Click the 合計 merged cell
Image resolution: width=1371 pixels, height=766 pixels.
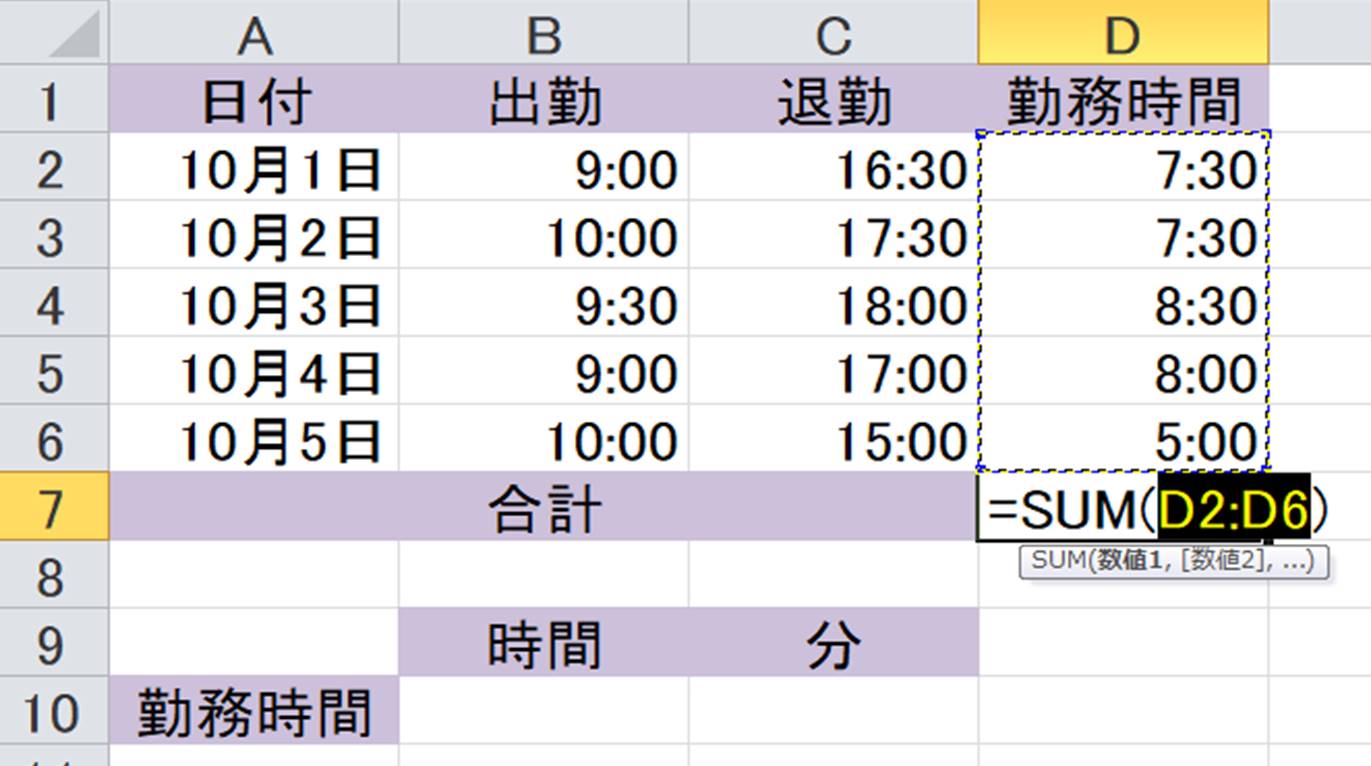[544, 510]
